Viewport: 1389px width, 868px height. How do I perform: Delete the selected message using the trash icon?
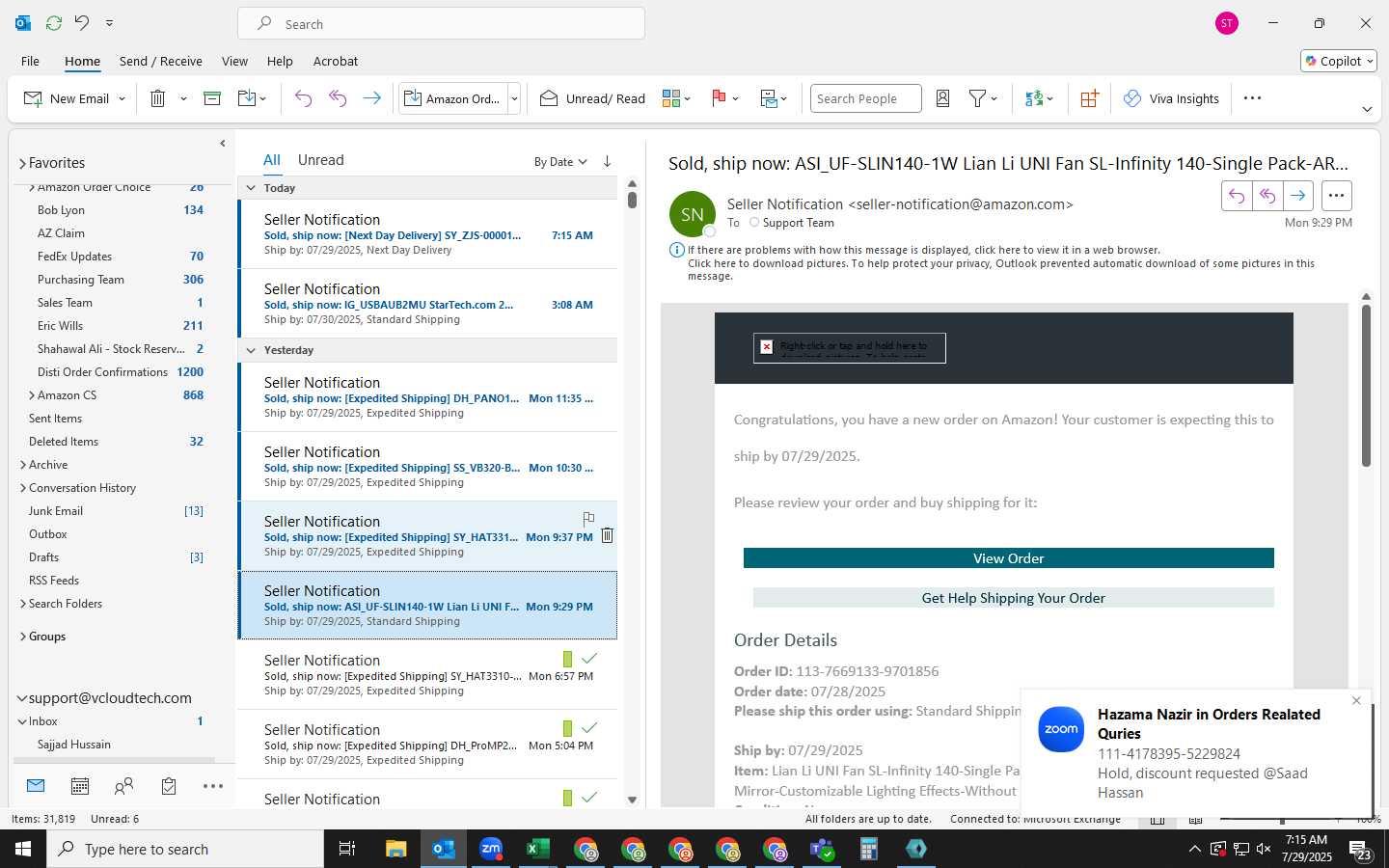click(158, 98)
